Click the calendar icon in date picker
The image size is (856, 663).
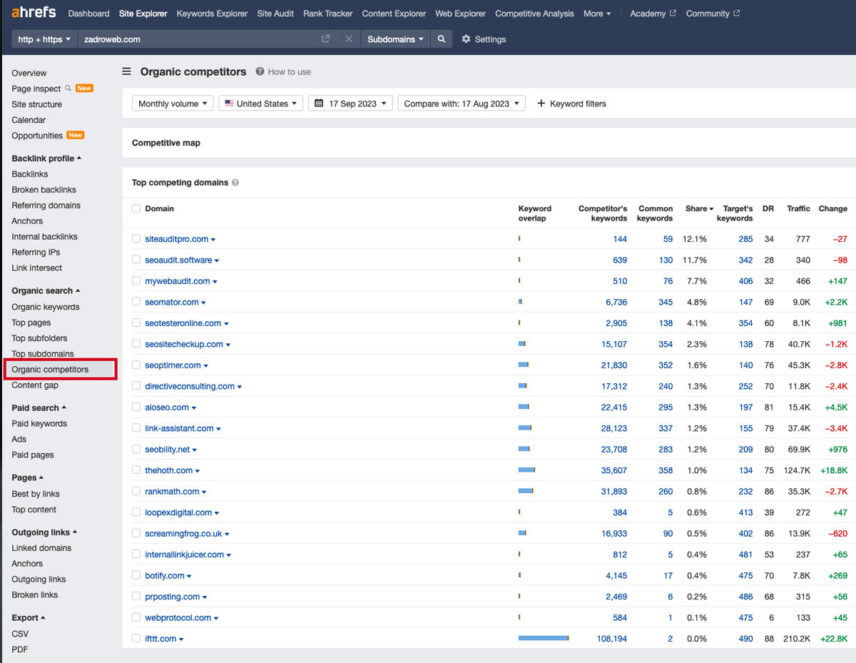point(319,103)
